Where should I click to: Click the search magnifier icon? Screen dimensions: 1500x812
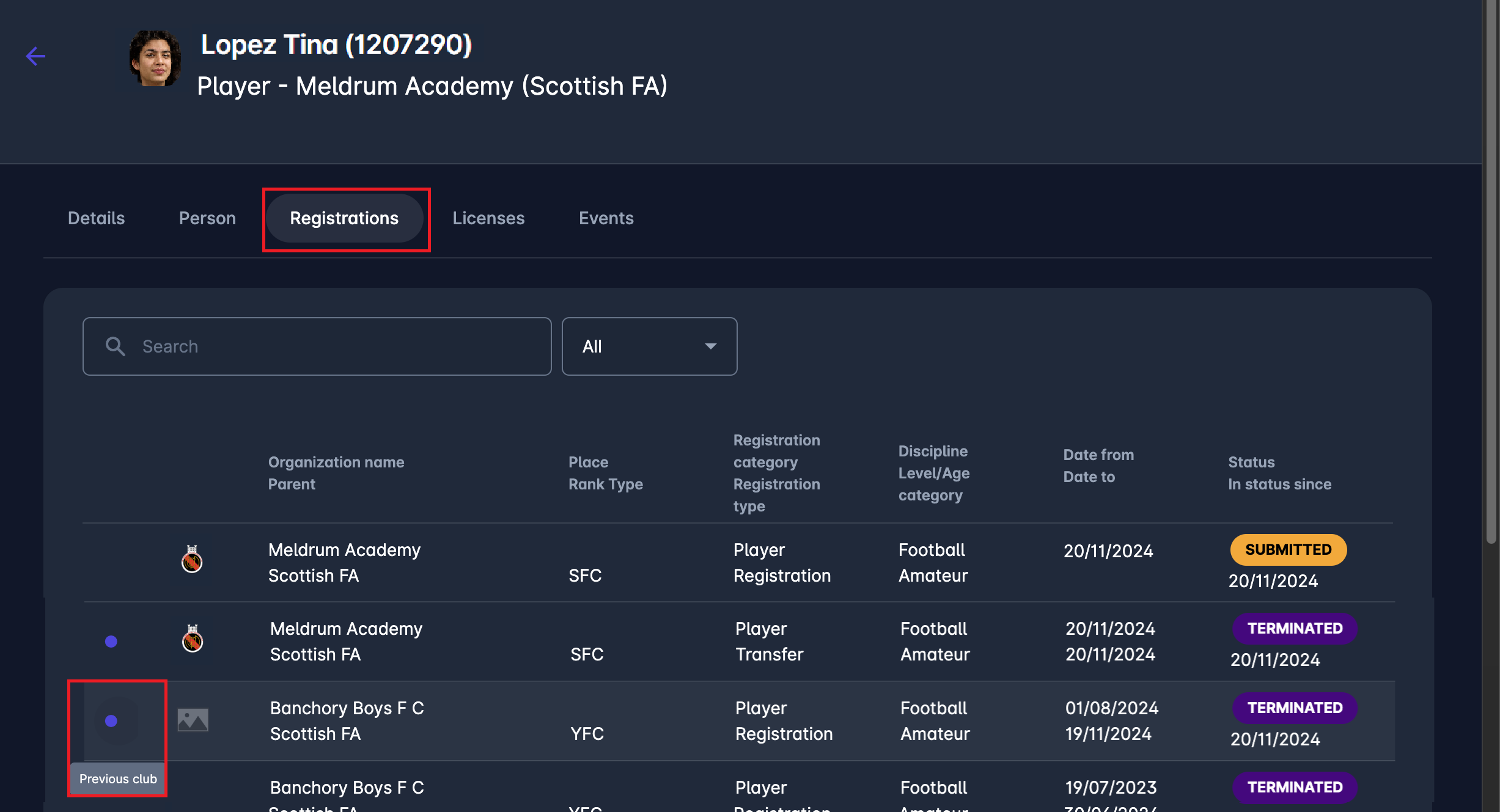[x=115, y=346]
